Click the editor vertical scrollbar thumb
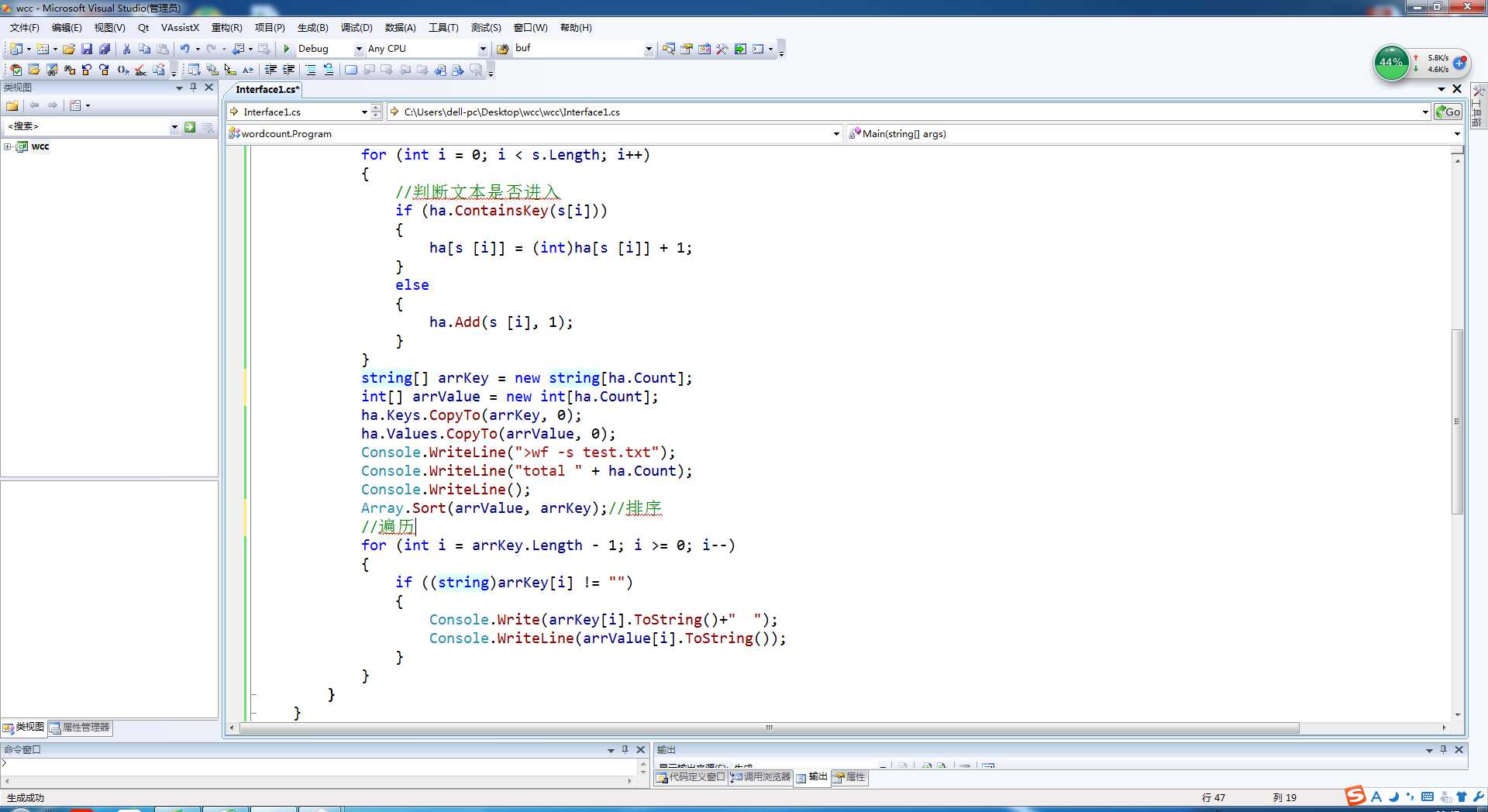This screenshot has width=1488, height=812. click(x=1457, y=421)
